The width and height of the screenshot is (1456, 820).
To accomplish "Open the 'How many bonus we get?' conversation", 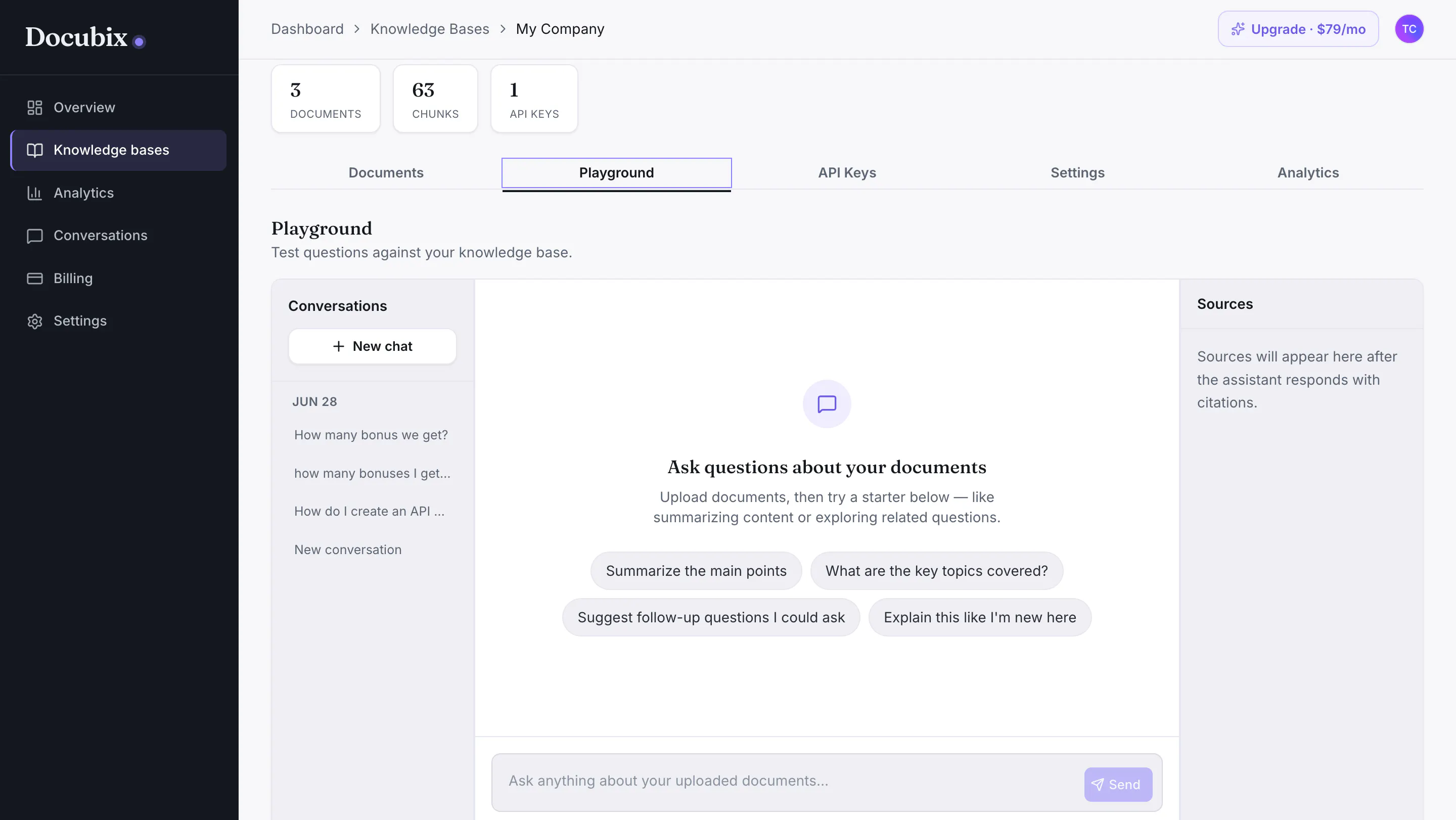I will (373, 435).
